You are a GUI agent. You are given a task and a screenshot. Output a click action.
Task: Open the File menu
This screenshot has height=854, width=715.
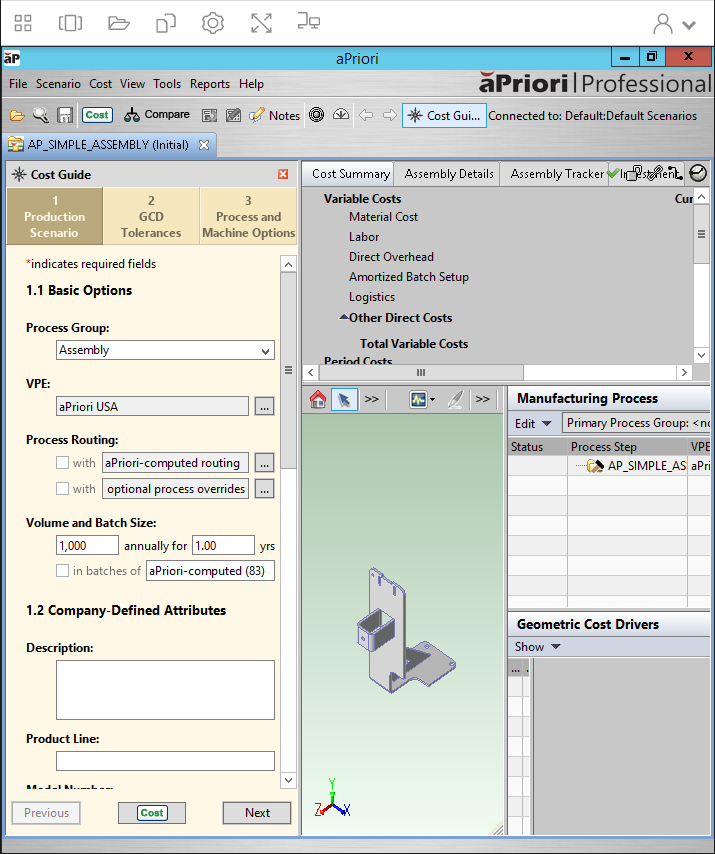coord(18,84)
